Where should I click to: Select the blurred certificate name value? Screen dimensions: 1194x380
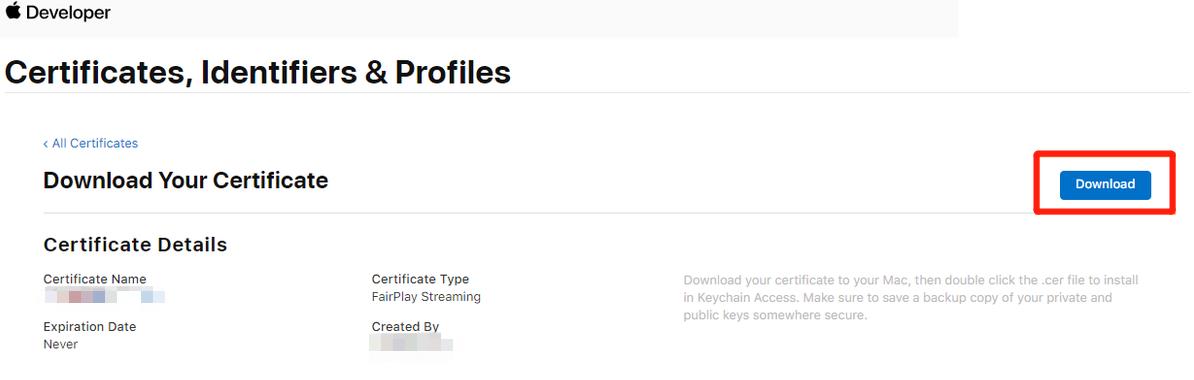104,296
